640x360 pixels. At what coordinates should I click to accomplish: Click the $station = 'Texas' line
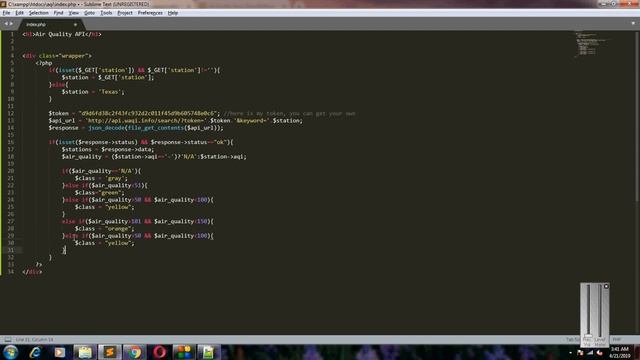[x=93, y=92]
